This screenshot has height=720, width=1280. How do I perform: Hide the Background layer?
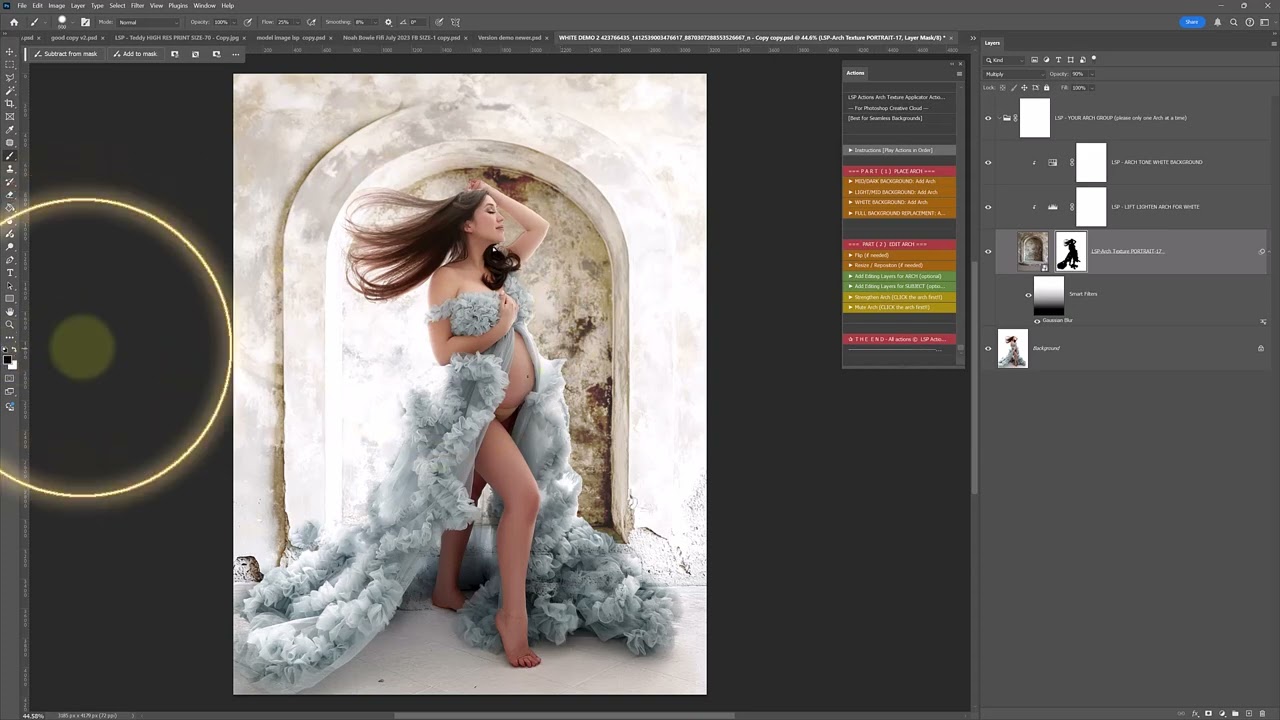click(x=988, y=348)
